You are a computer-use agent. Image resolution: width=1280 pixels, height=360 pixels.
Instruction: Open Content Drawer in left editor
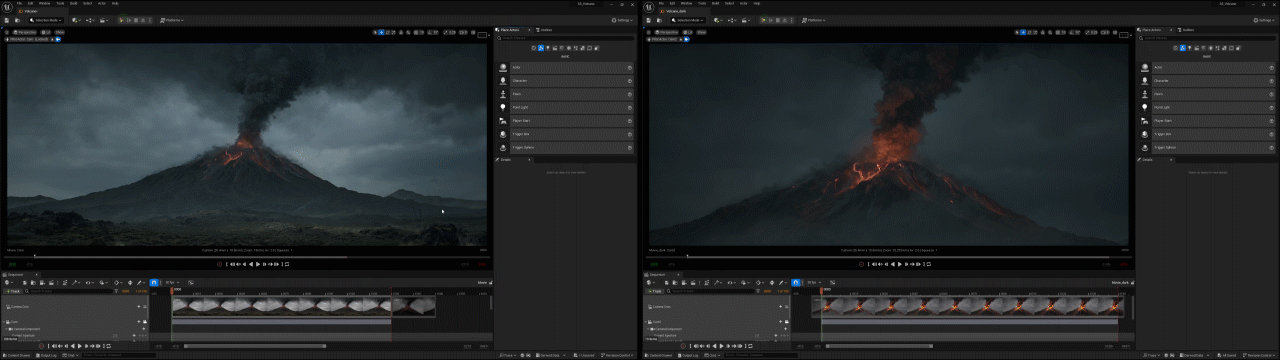(17, 355)
